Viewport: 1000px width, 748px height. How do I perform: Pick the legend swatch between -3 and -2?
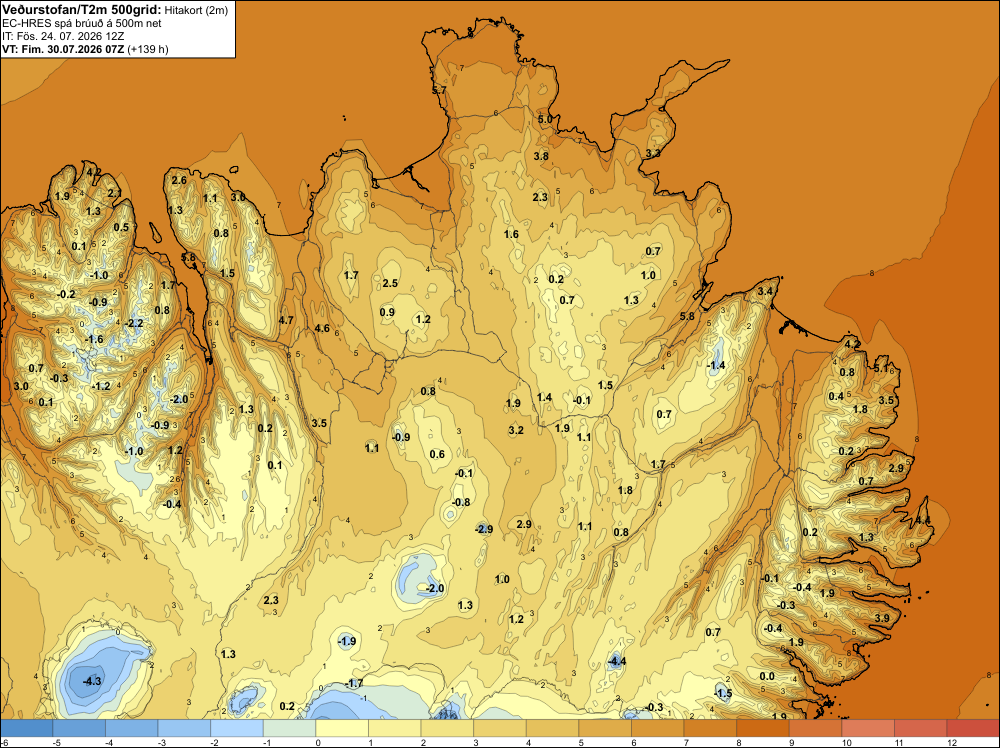click(184, 728)
